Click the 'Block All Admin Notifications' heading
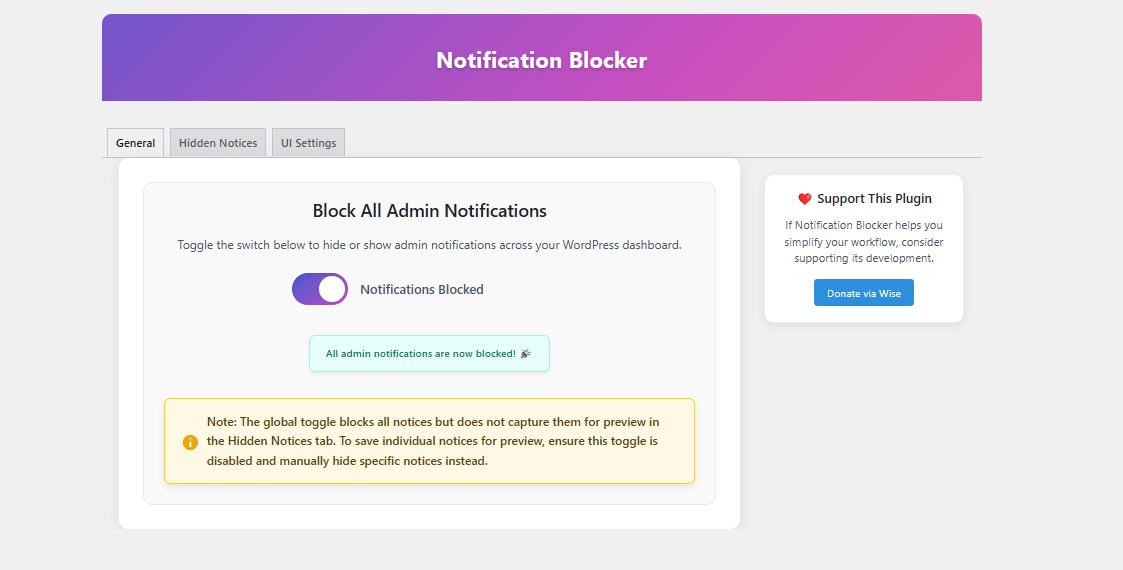Viewport: 1123px width, 570px height. pyautogui.click(x=429, y=211)
